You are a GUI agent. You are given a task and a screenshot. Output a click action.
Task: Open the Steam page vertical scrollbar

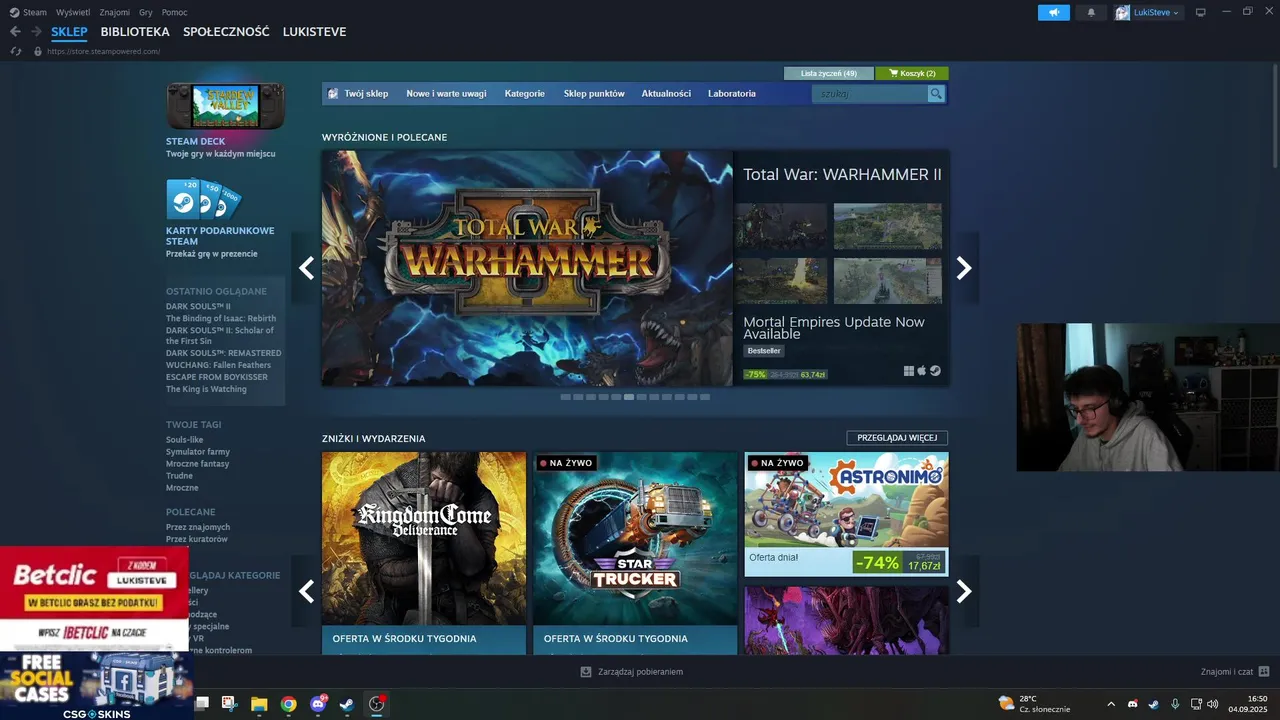1275,116
